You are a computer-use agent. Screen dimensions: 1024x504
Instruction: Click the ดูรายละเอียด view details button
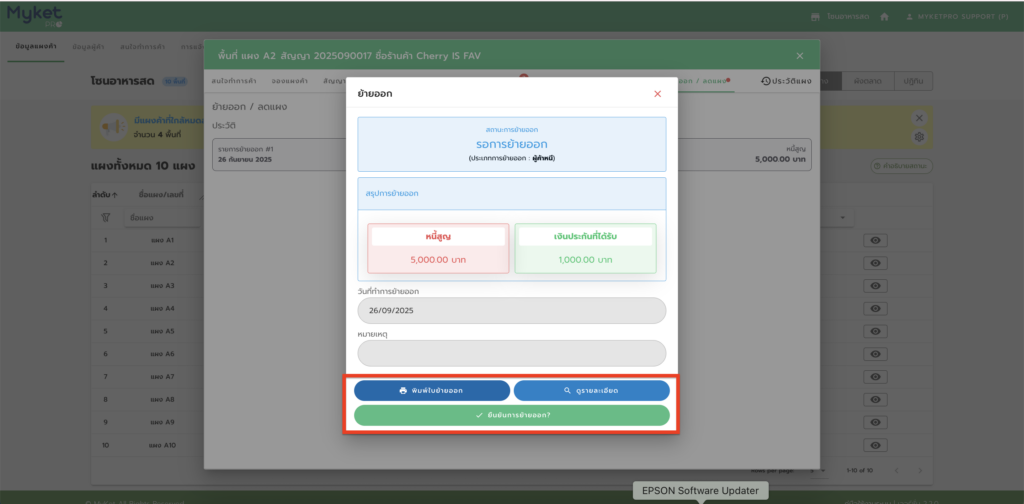[x=592, y=390]
